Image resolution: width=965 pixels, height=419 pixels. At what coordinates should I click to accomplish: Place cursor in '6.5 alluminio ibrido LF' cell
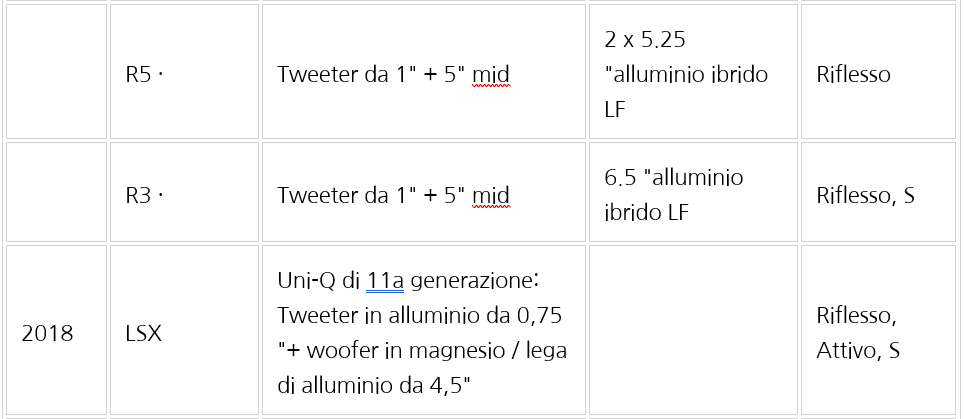[693, 192]
